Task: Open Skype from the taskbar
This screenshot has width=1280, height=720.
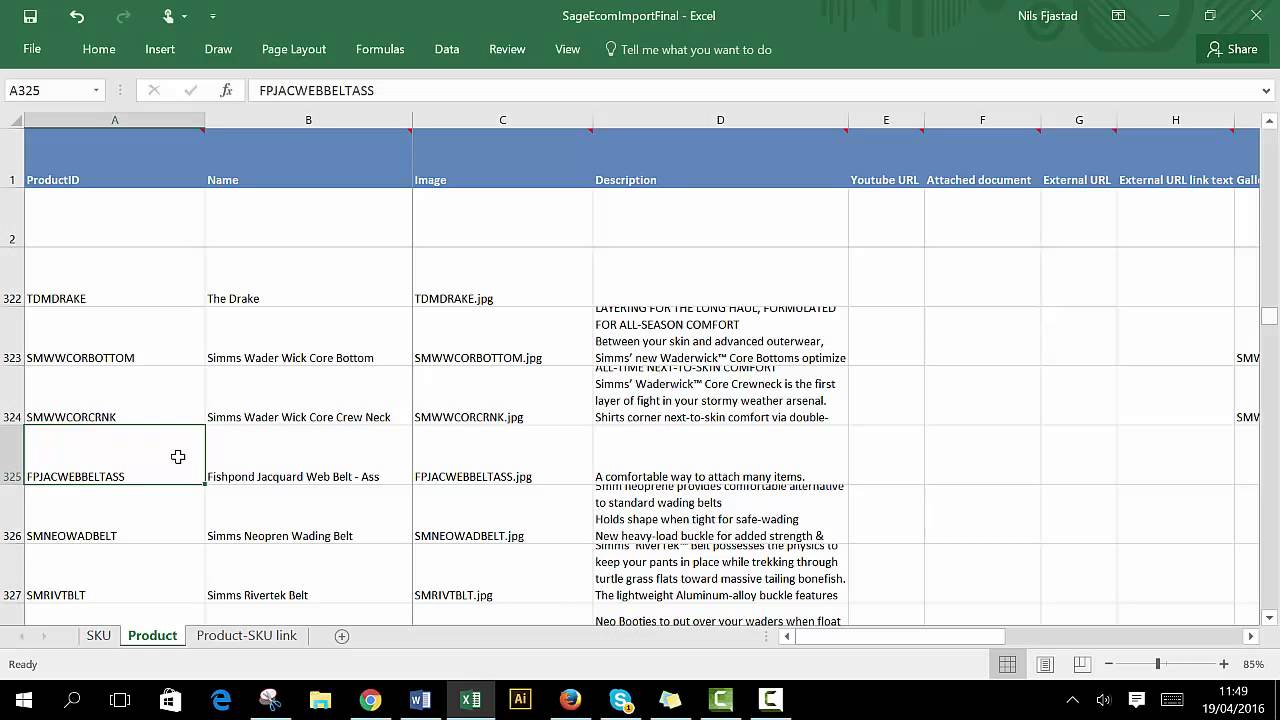Action: click(621, 700)
